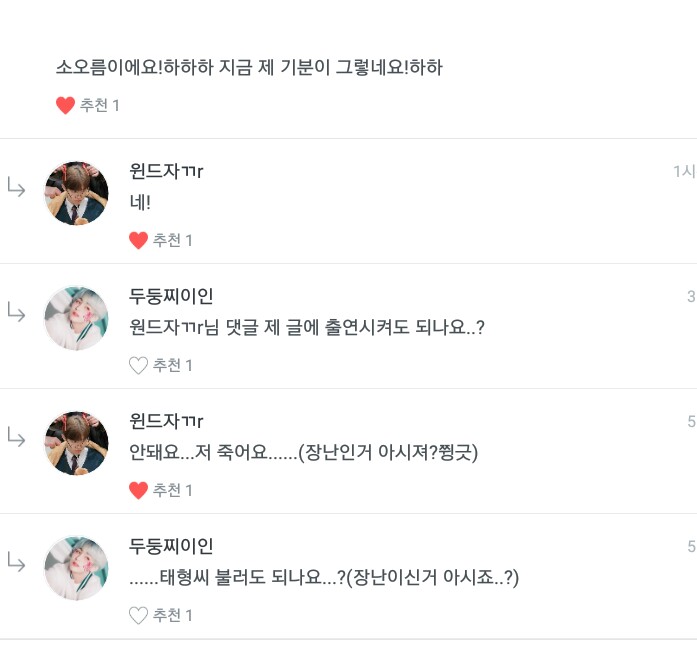Open 원드자ㄲr's avatar on the 네! reply

point(76,193)
